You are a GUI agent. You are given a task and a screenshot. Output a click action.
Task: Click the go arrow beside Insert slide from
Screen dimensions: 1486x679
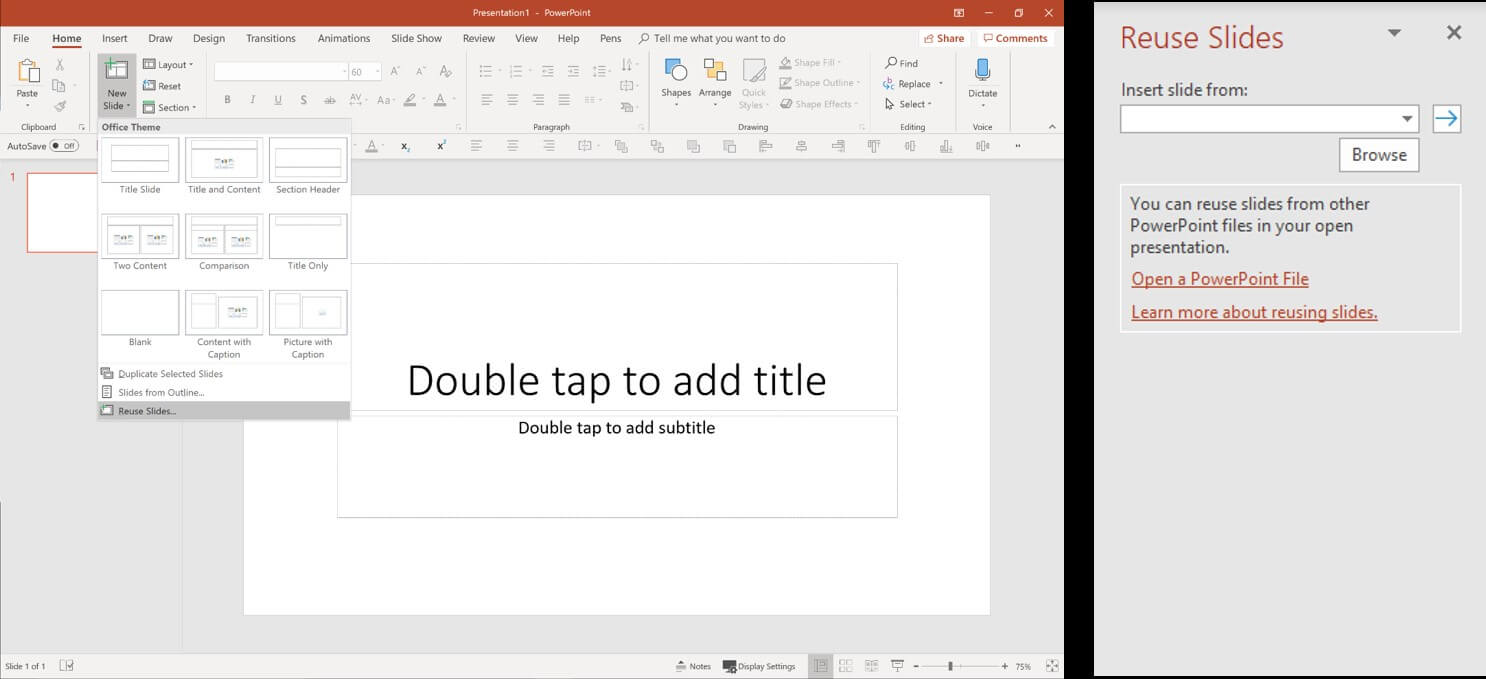point(1446,119)
